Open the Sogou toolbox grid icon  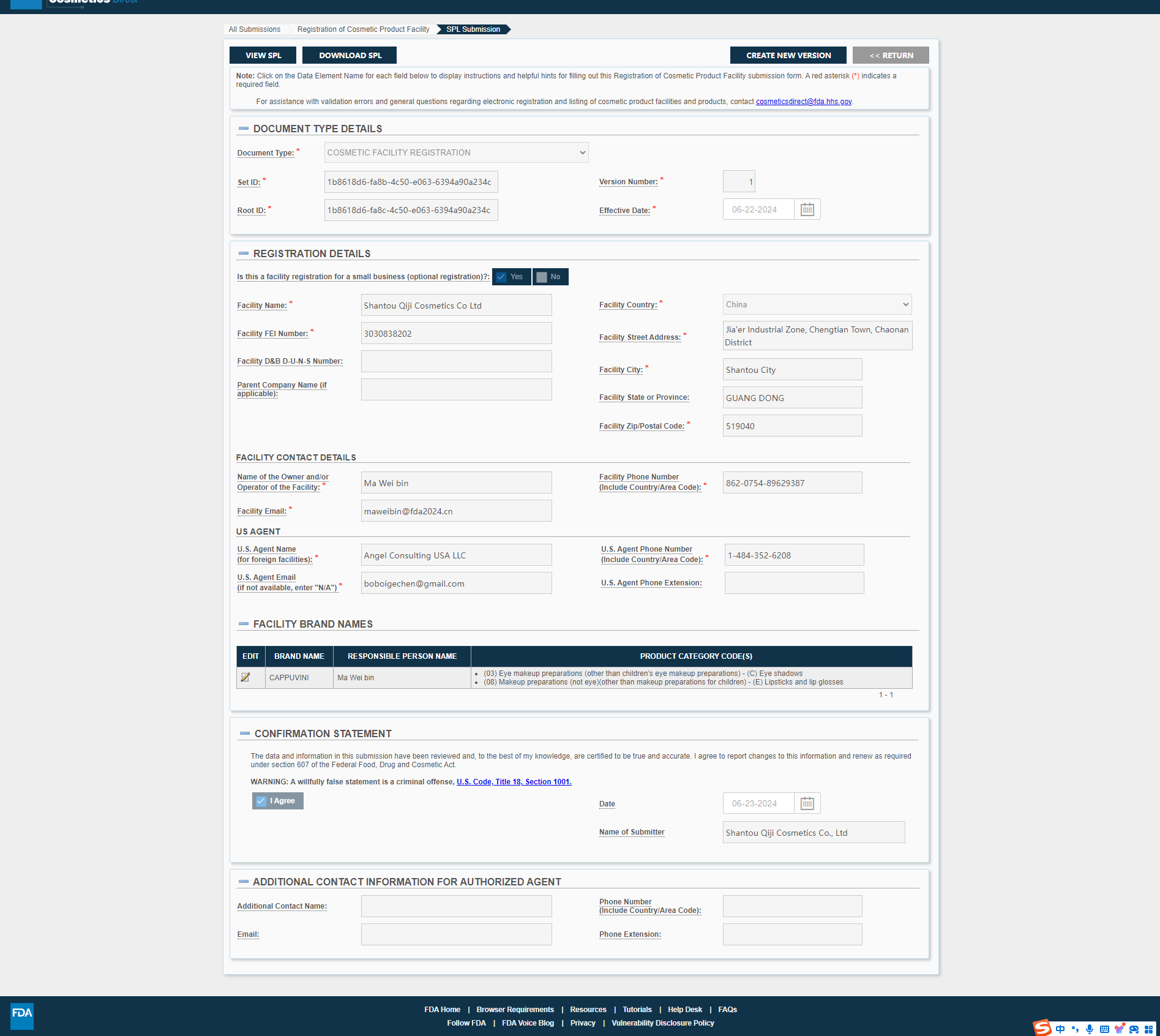click(x=1148, y=1029)
